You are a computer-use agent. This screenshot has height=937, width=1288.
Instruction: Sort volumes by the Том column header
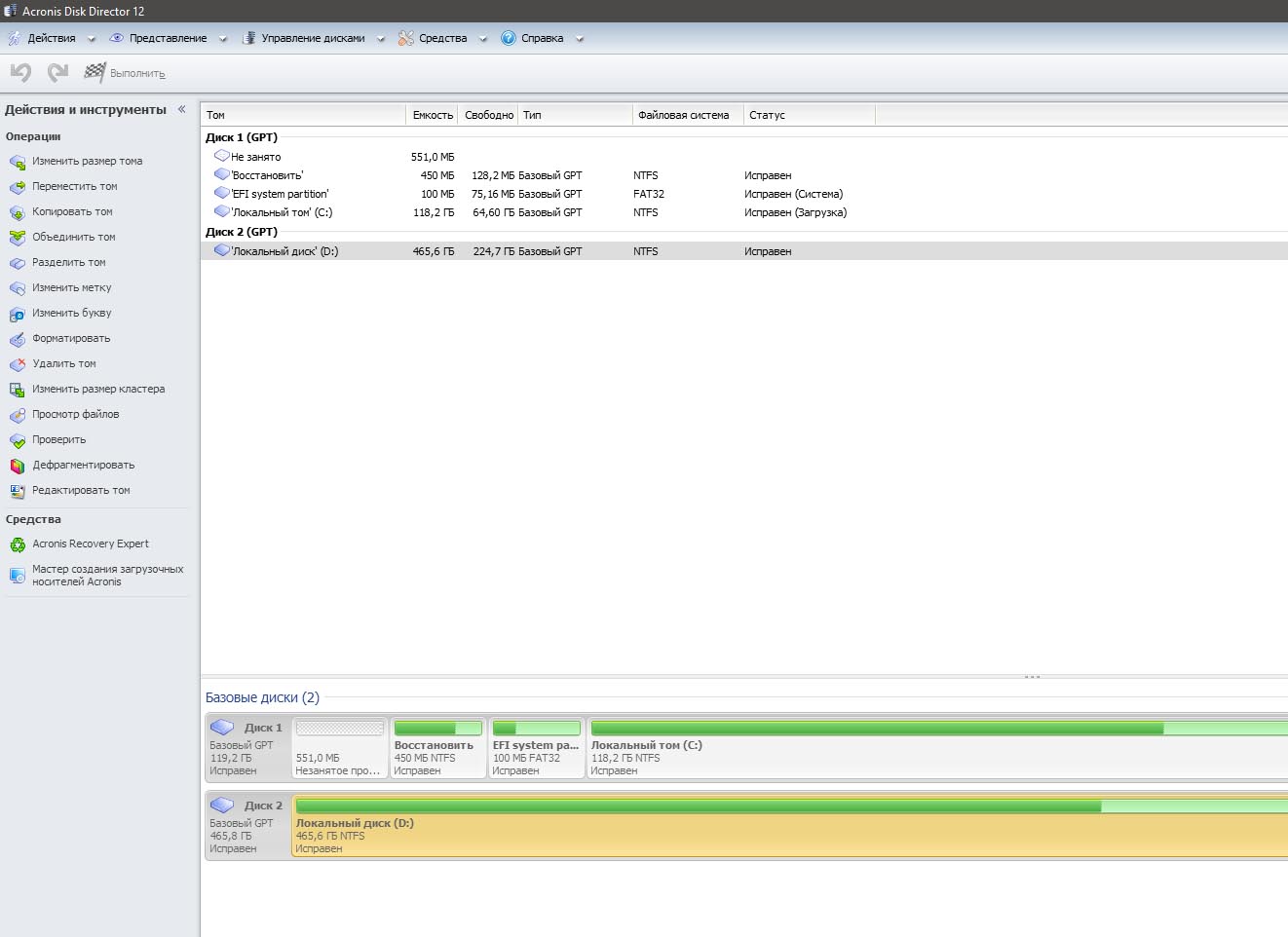click(303, 115)
